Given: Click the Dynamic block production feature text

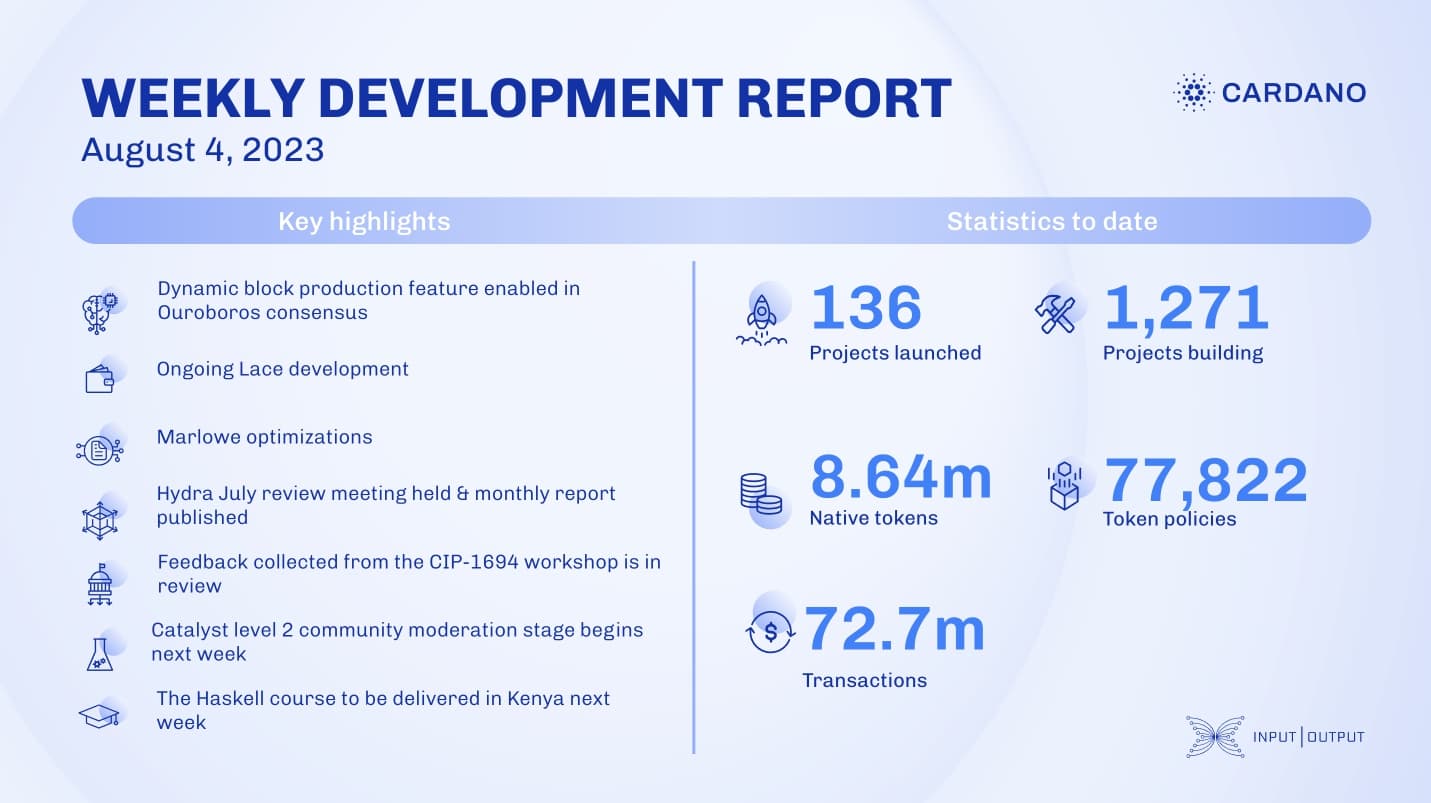Looking at the screenshot, I should (369, 300).
